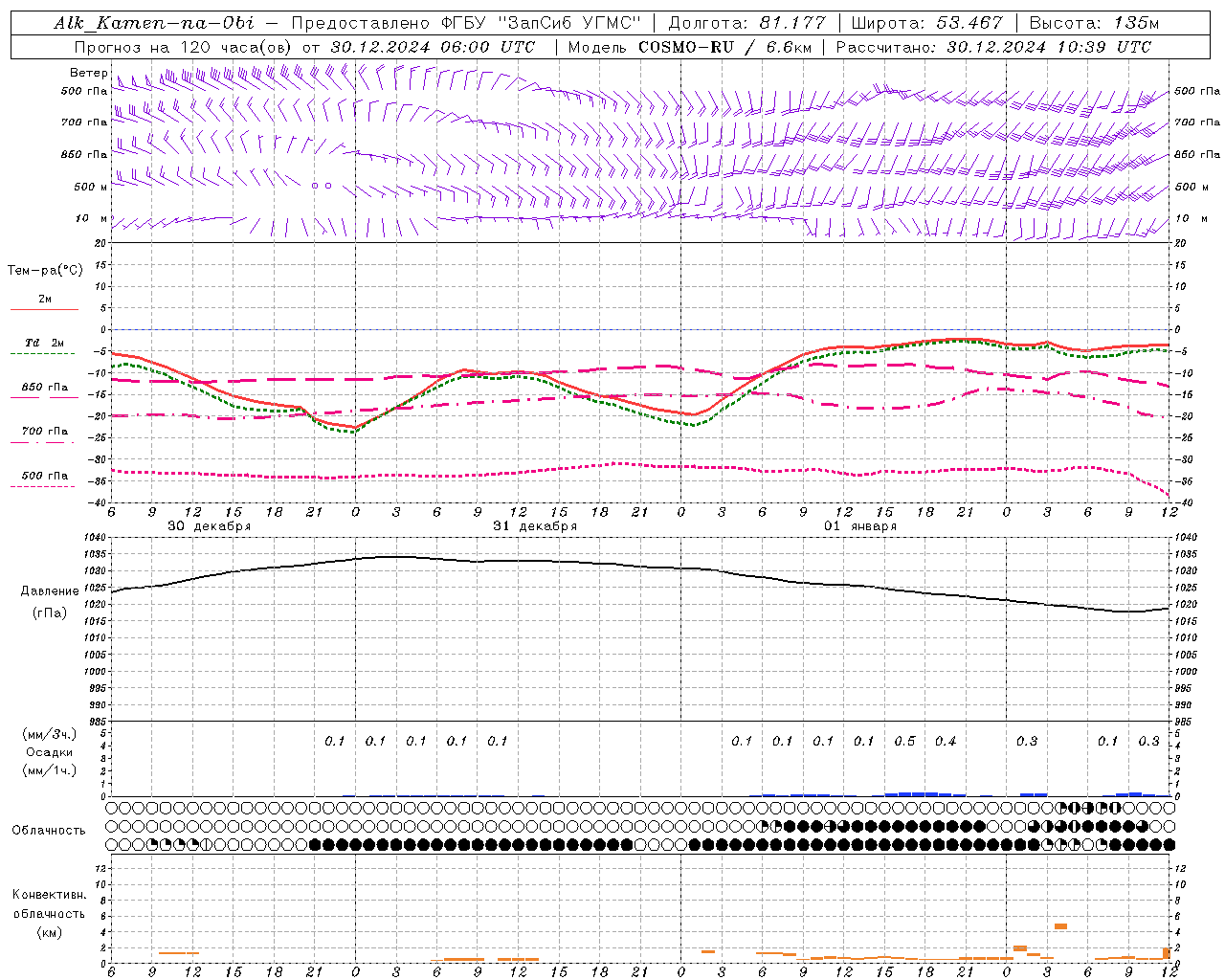Click the dotted line sample under legend '500 гПа'
Image resolution: width=1225 pixels, height=980 pixels.
tap(43, 486)
